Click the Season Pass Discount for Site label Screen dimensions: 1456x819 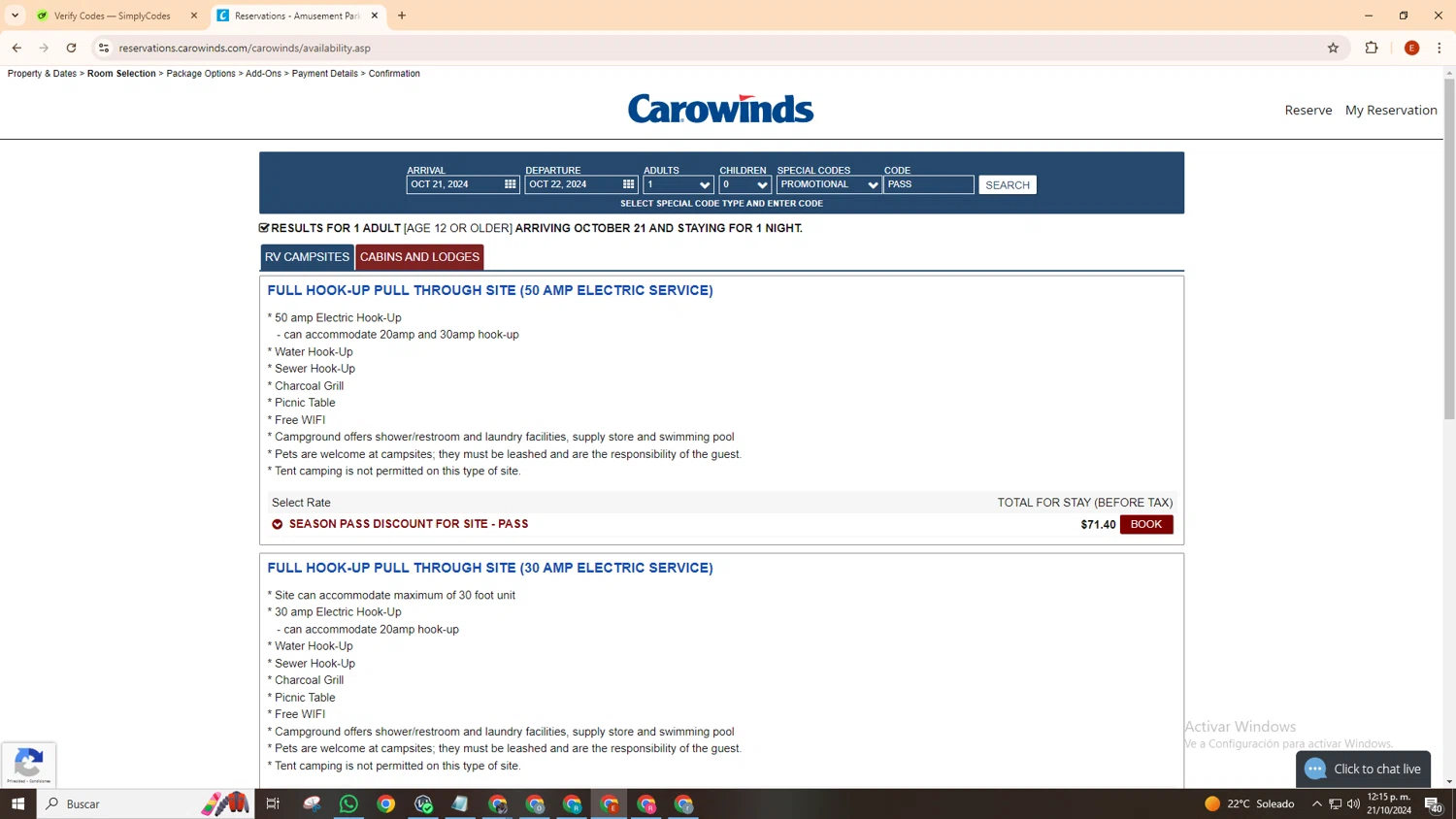409,524
